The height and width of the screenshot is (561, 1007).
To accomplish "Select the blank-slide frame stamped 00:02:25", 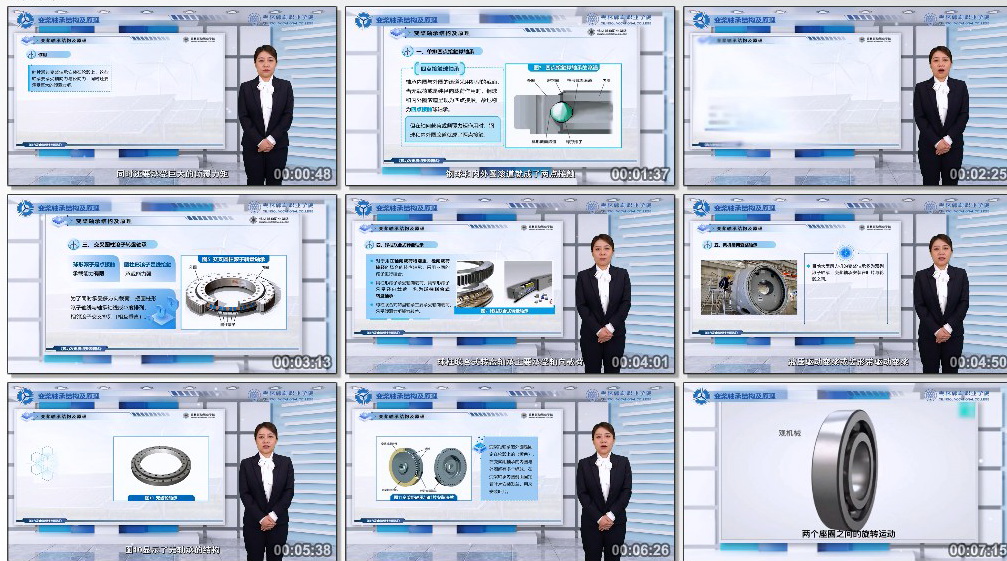I will [x=845, y=96].
